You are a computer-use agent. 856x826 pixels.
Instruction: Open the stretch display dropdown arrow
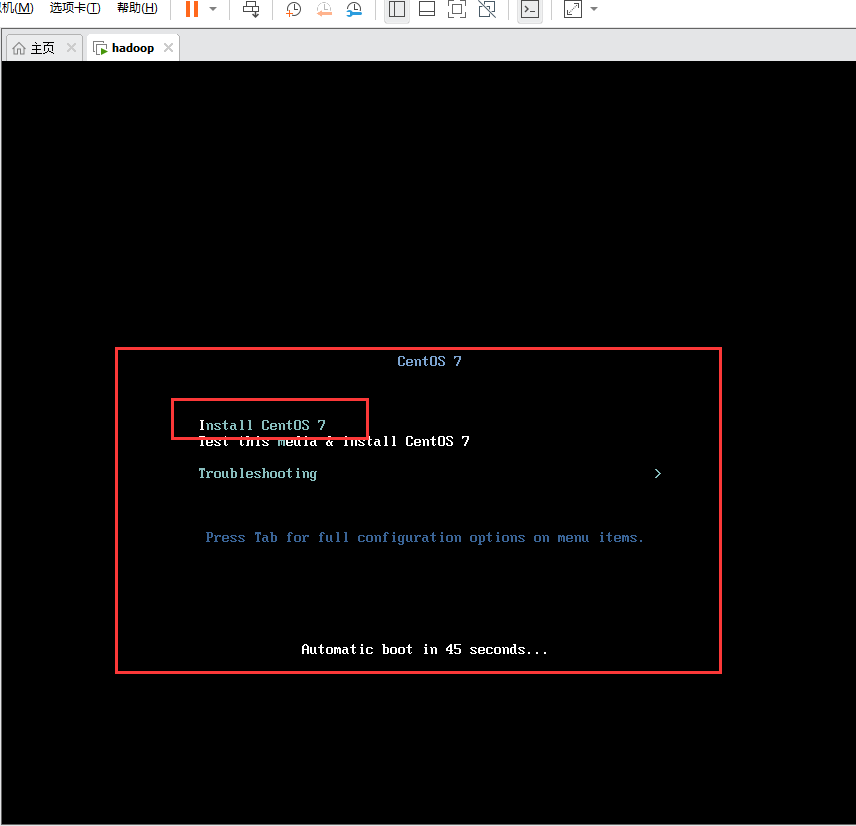click(594, 9)
